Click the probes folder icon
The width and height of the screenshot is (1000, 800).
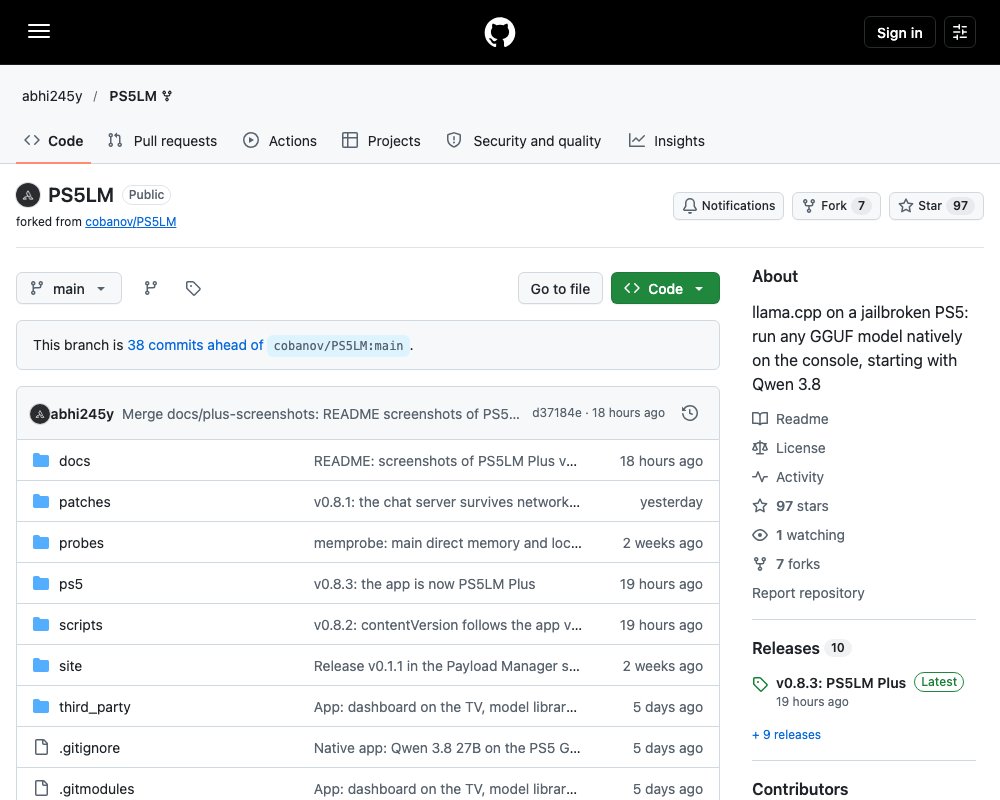[x=41, y=542]
